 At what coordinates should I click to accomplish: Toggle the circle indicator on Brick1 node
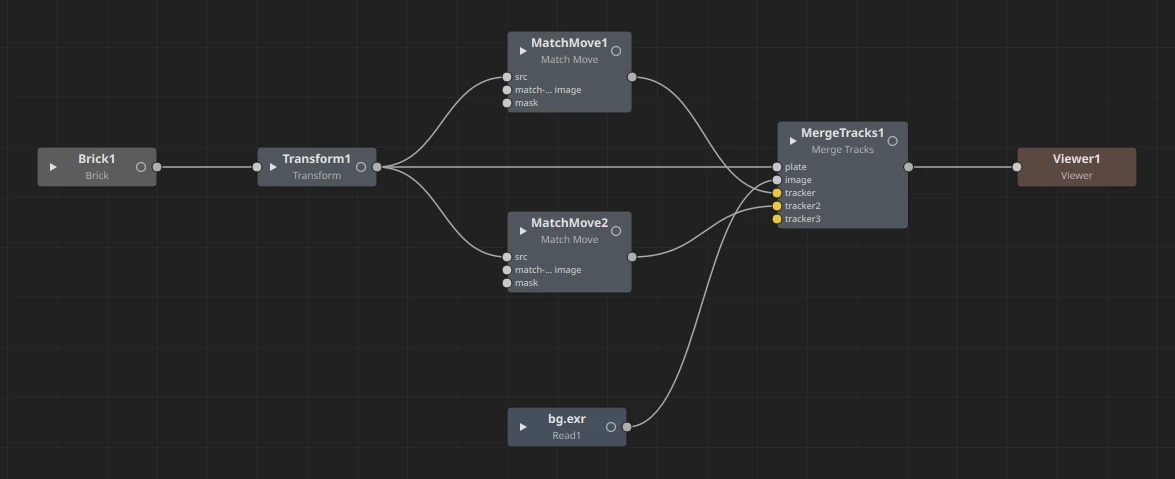141,167
